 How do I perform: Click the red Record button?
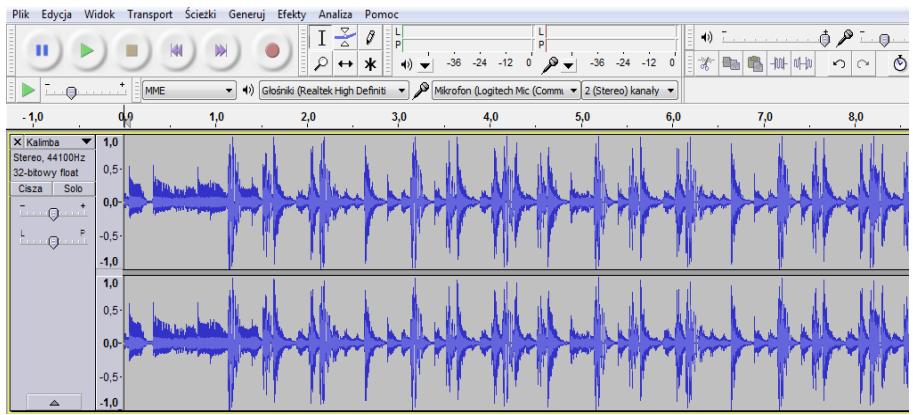[x=271, y=49]
